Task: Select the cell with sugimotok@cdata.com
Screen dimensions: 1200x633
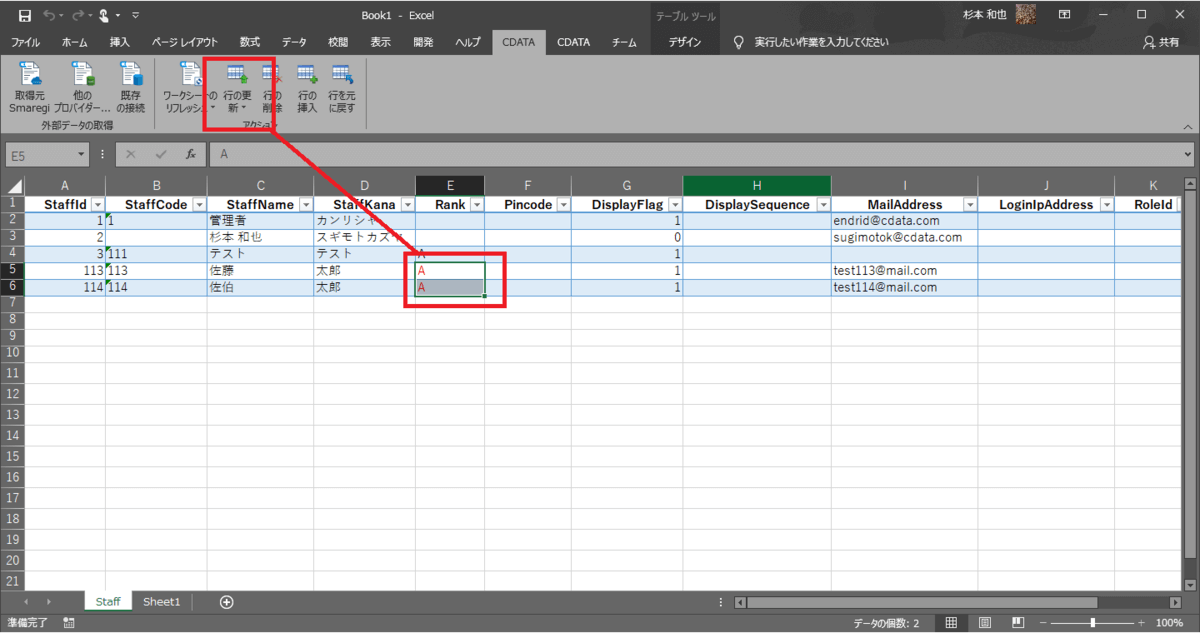Action: pos(904,237)
